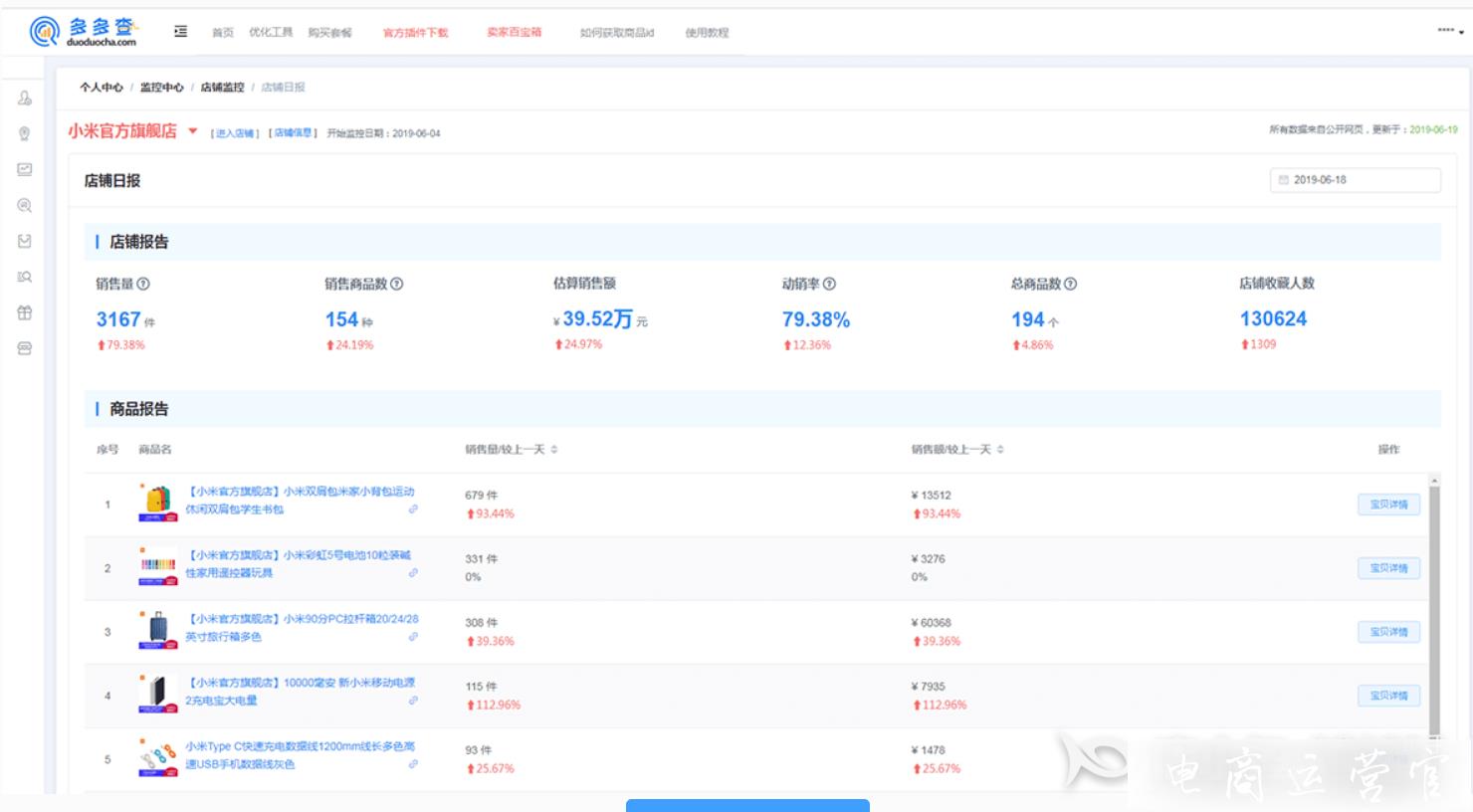
Task: Click the link icon of backpack product
Action: 413,509
